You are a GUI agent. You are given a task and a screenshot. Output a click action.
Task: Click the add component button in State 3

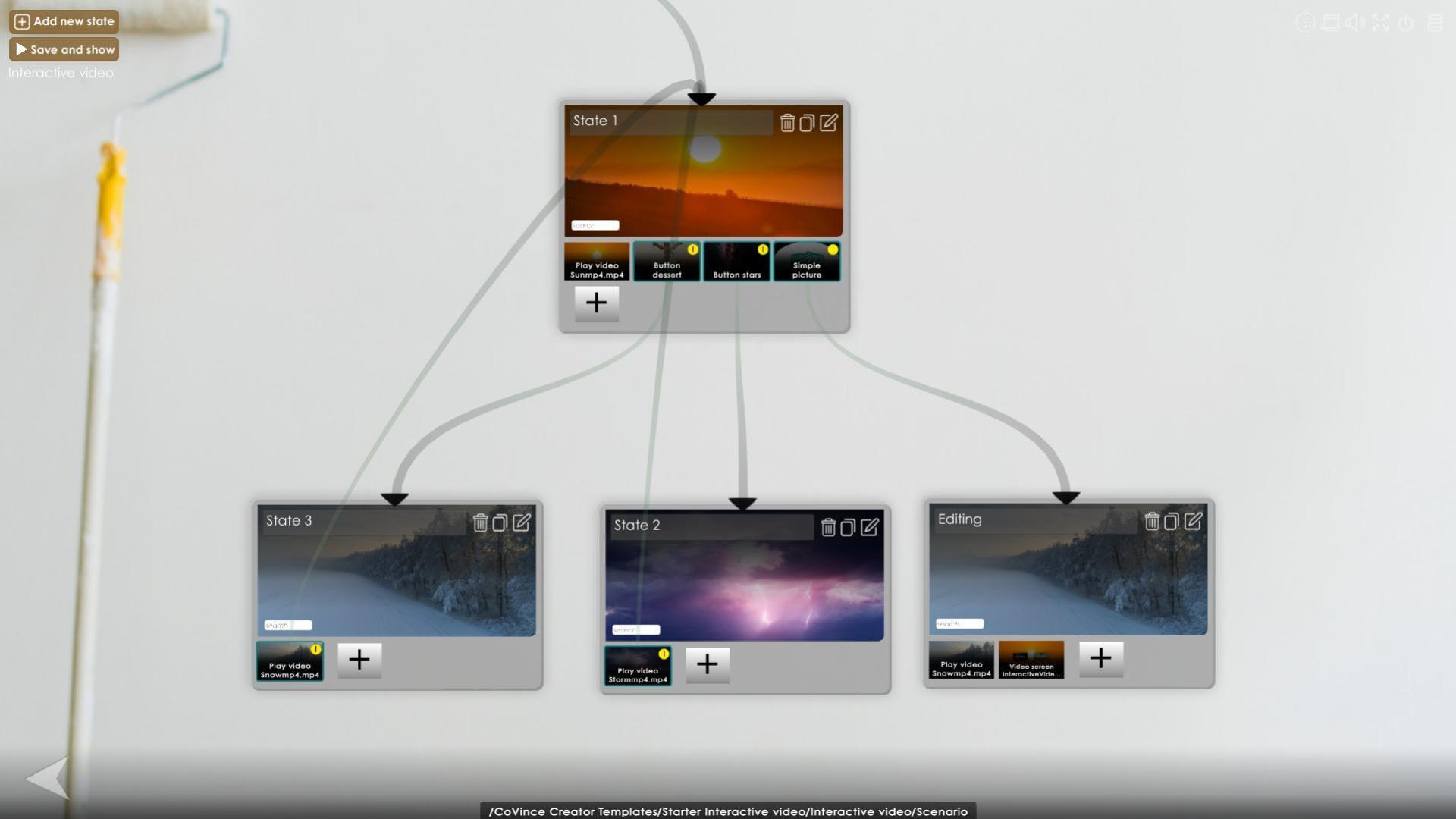[x=358, y=658]
